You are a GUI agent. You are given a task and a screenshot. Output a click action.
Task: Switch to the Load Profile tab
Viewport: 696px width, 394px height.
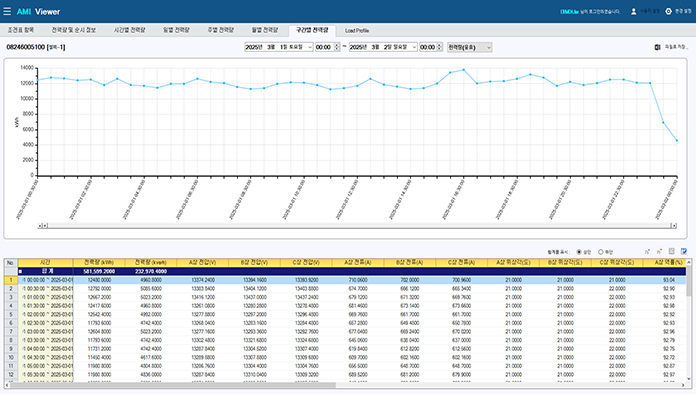tap(357, 31)
